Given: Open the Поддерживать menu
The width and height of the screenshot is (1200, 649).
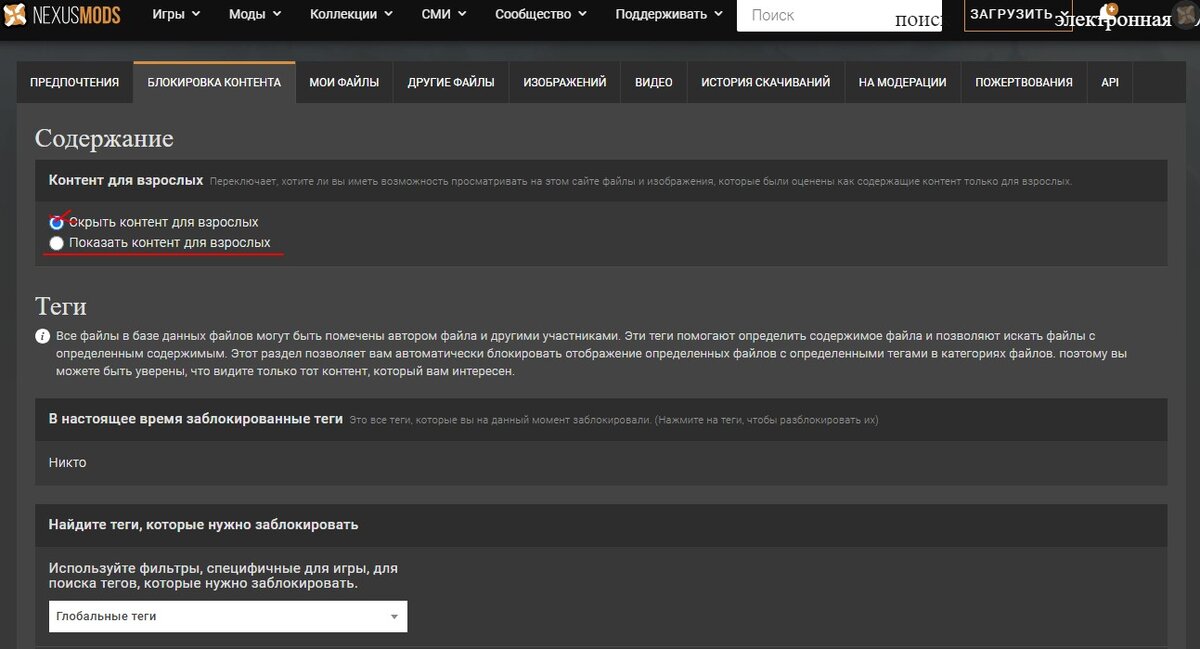Looking at the screenshot, I should coord(669,14).
